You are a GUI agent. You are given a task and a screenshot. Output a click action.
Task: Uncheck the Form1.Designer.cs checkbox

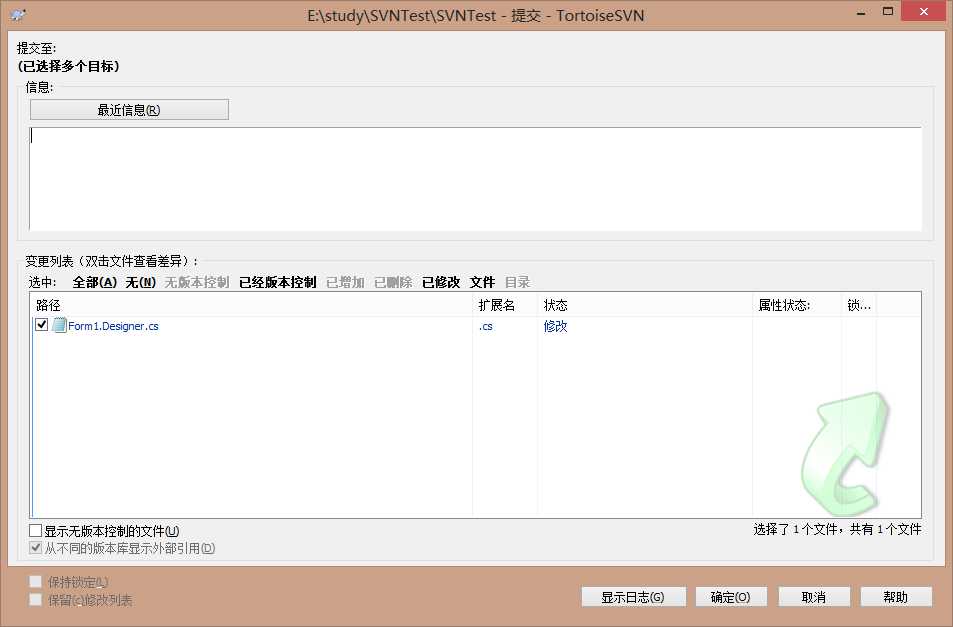click(x=41, y=324)
